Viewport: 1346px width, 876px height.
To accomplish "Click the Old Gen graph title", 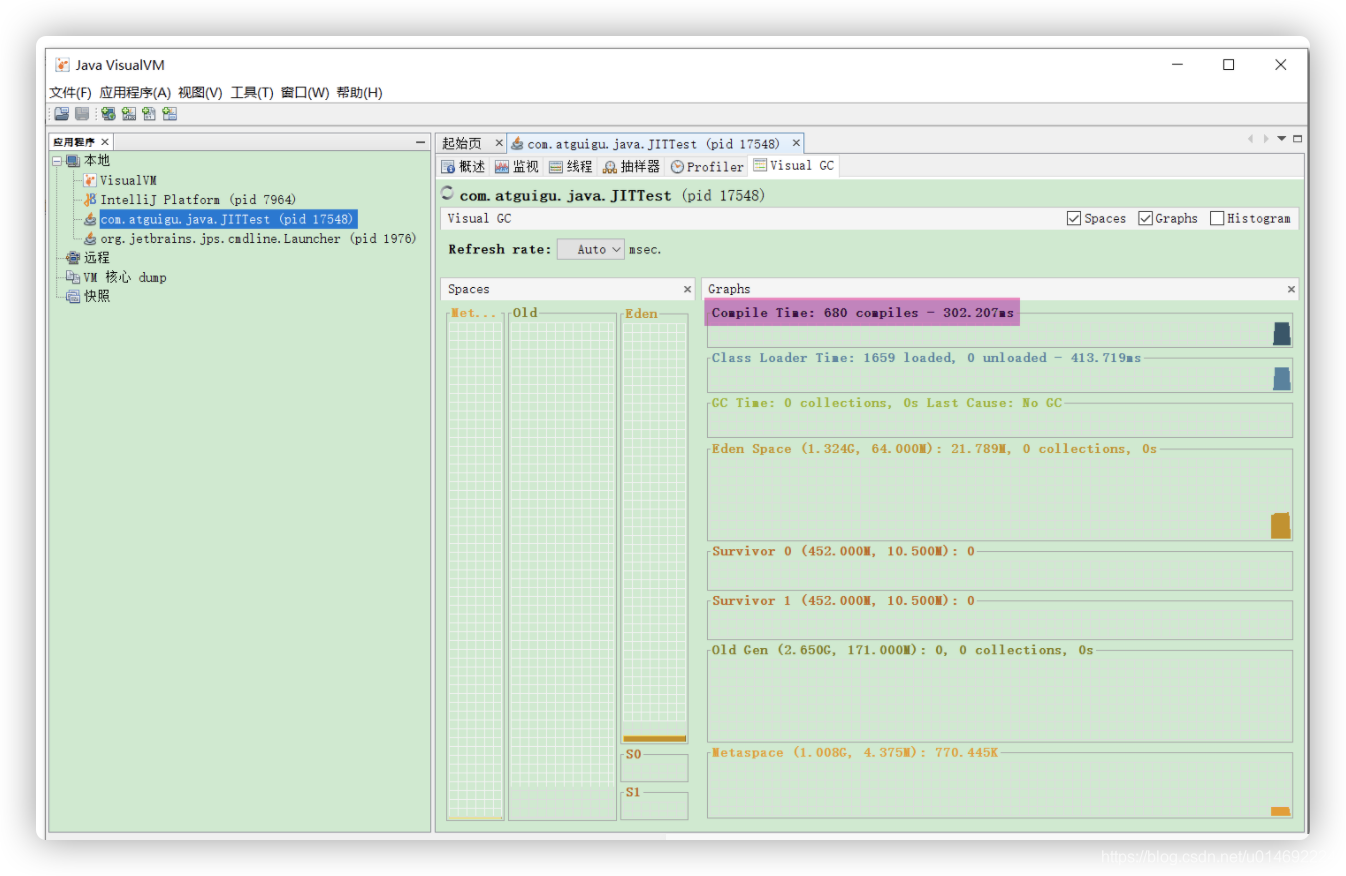I will (x=903, y=650).
